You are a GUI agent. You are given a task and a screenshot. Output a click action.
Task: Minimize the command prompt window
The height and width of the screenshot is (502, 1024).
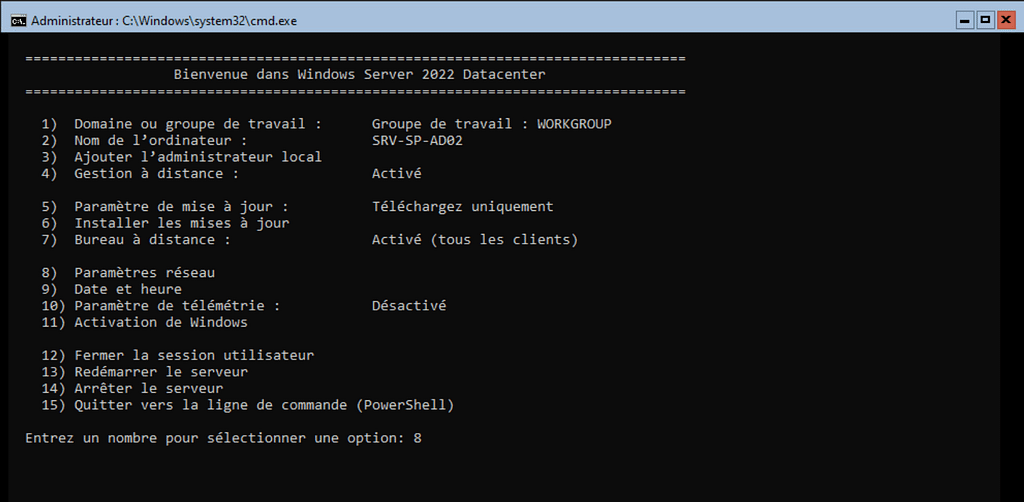click(965, 19)
